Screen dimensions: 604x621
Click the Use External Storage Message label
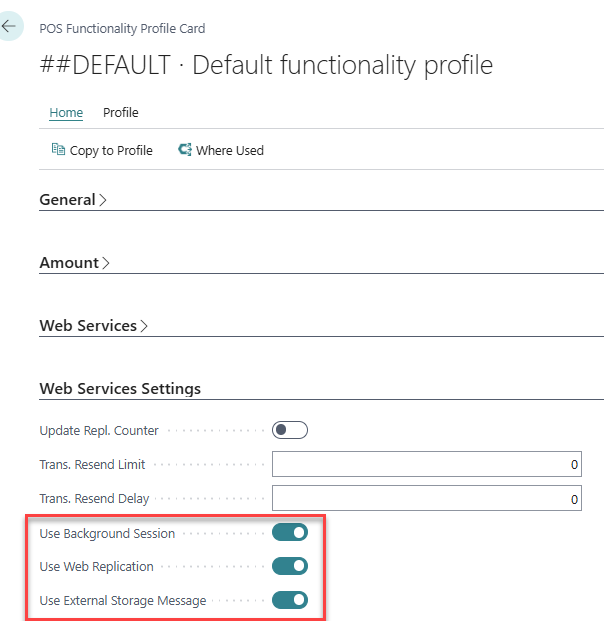[x=123, y=601]
